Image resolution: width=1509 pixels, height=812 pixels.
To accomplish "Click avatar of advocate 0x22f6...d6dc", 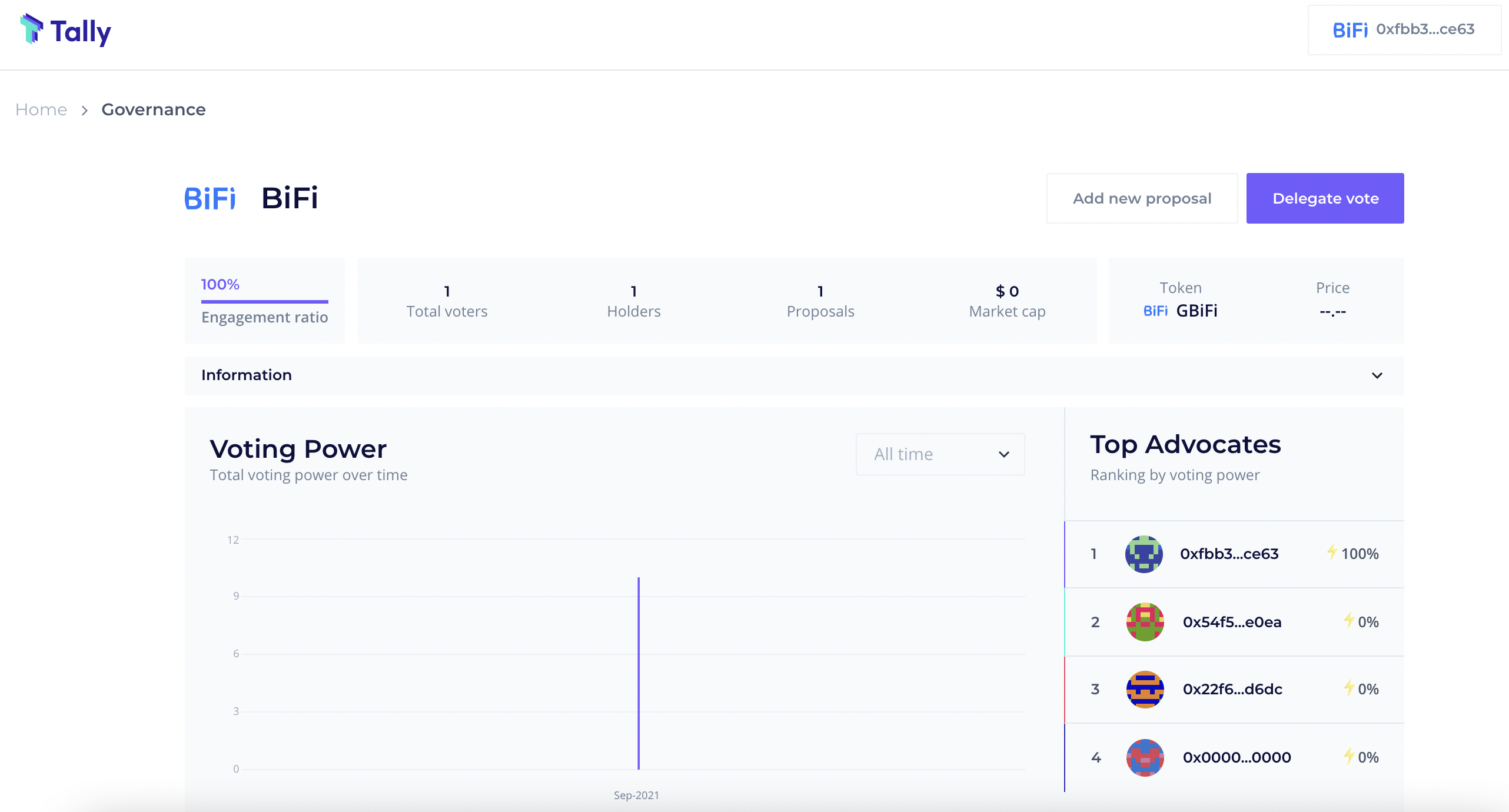I will [x=1145, y=690].
